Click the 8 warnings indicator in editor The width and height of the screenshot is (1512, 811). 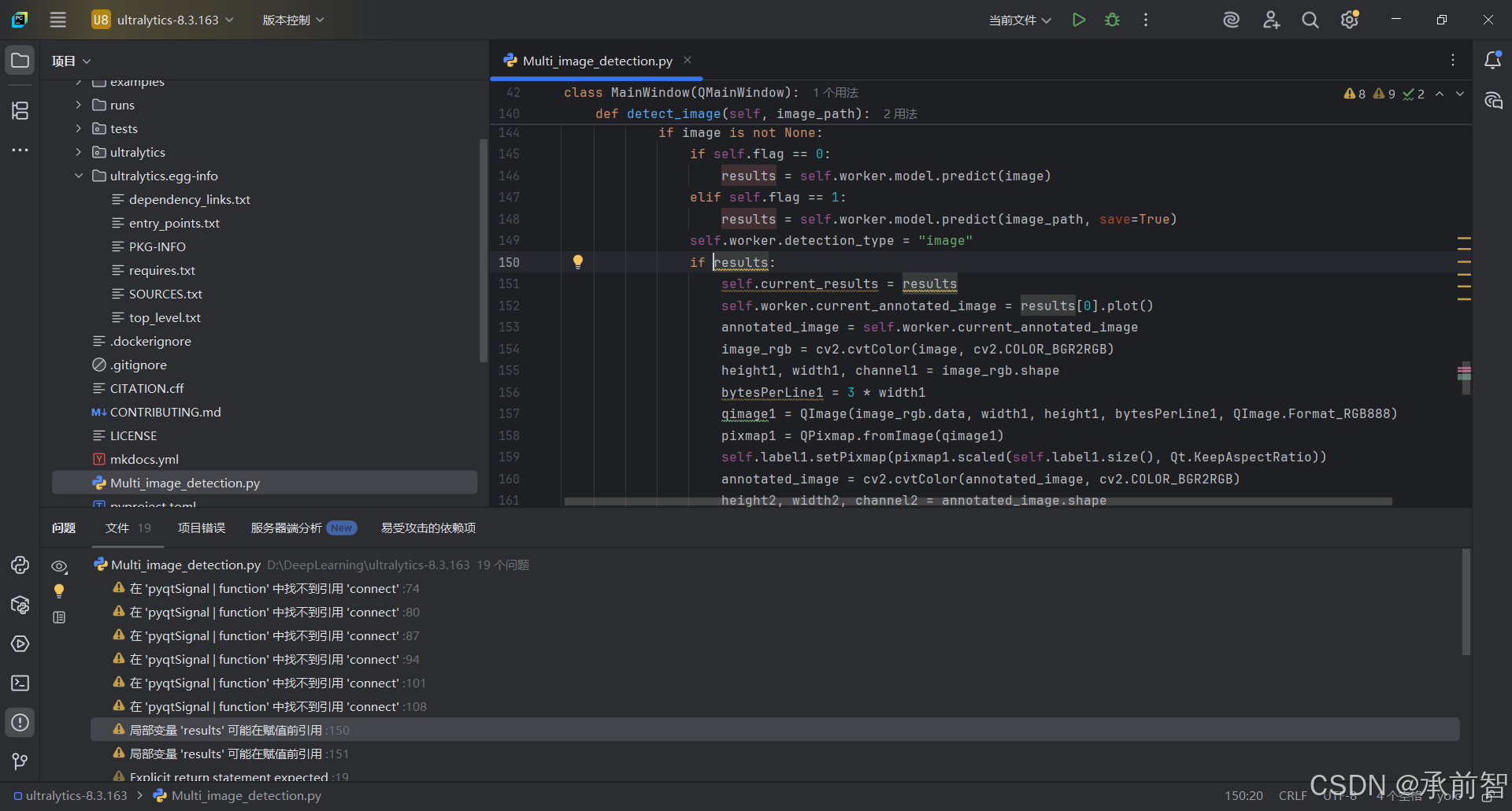[1354, 94]
